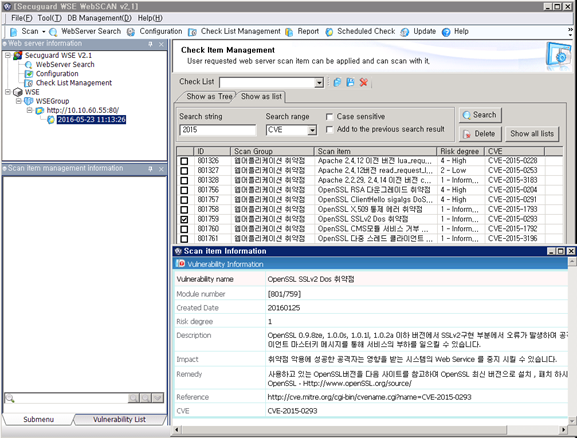Check the box for item 801761
Viewport: 577px width, 438px height.
184,239
